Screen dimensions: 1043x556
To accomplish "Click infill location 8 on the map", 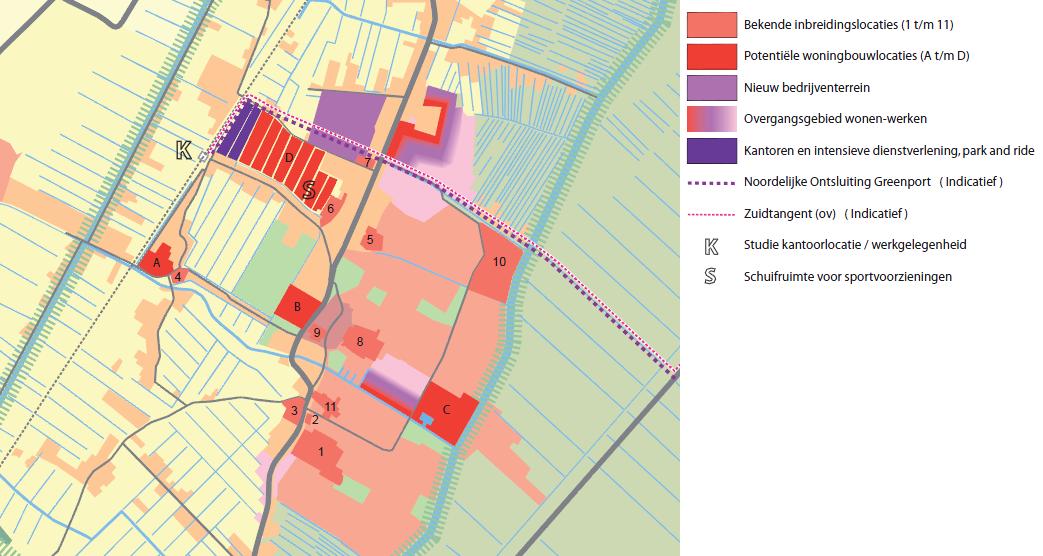I will tap(360, 342).
